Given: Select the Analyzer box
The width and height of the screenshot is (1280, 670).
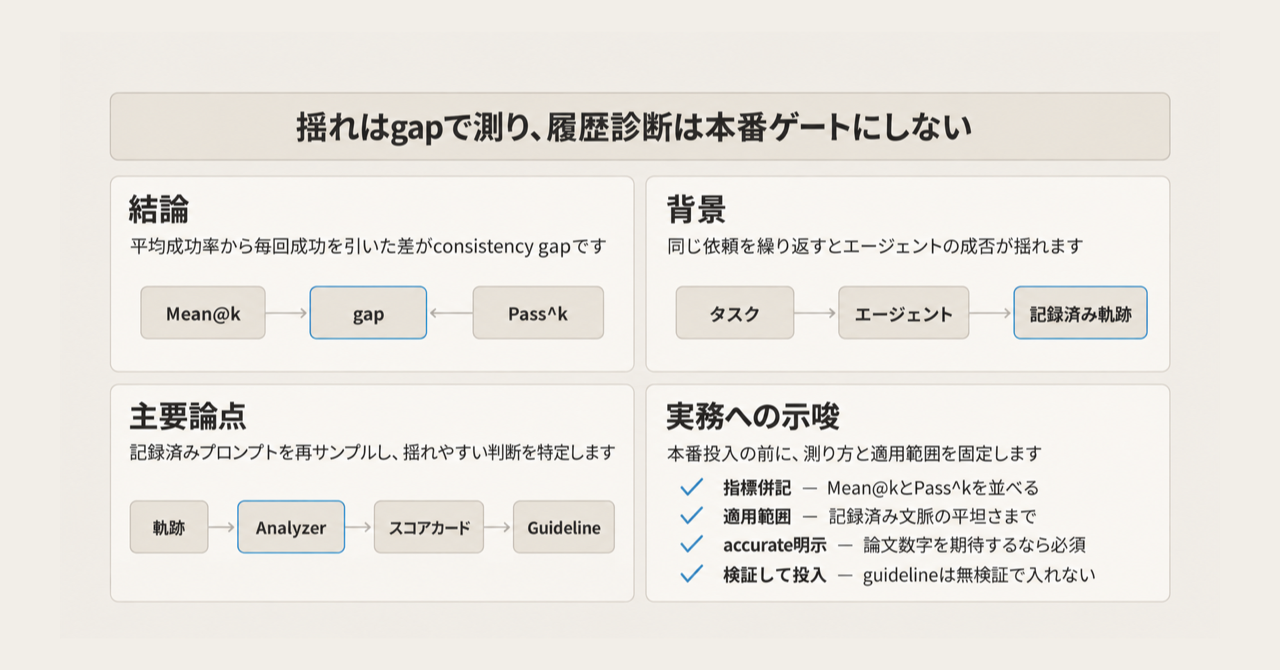Looking at the screenshot, I should point(291,527).
